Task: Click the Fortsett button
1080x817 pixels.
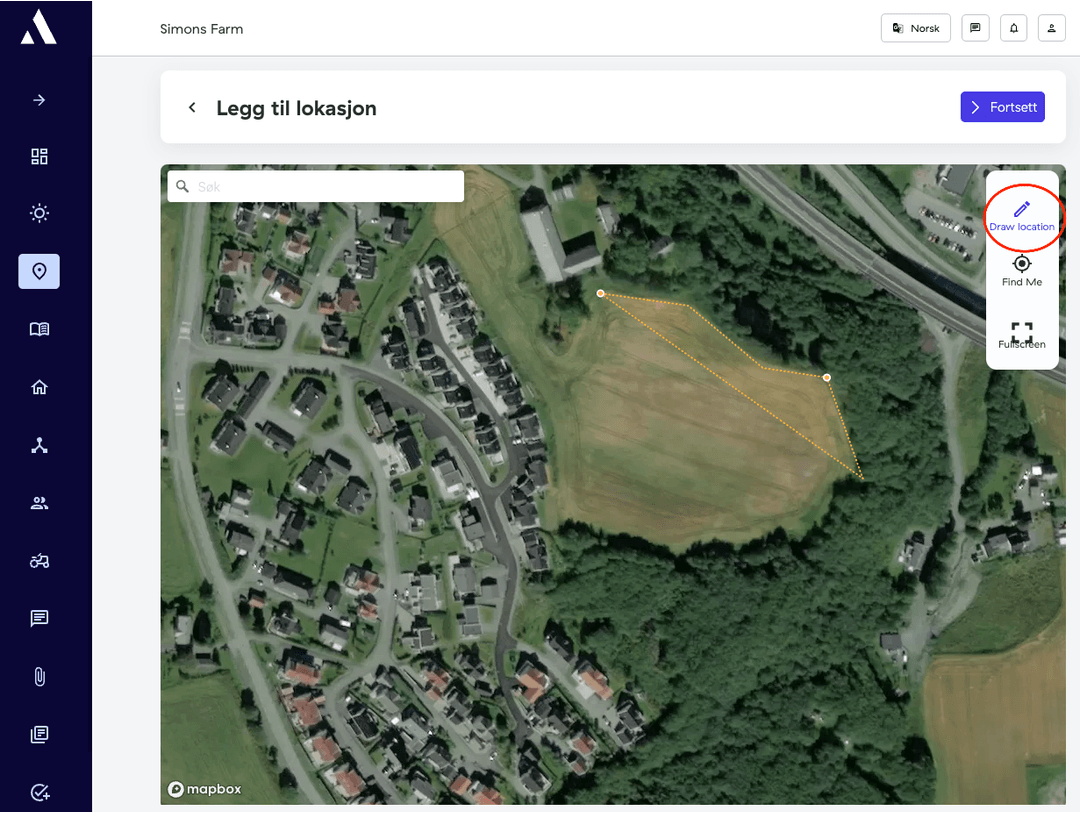Action: (x=1002, y=107)
